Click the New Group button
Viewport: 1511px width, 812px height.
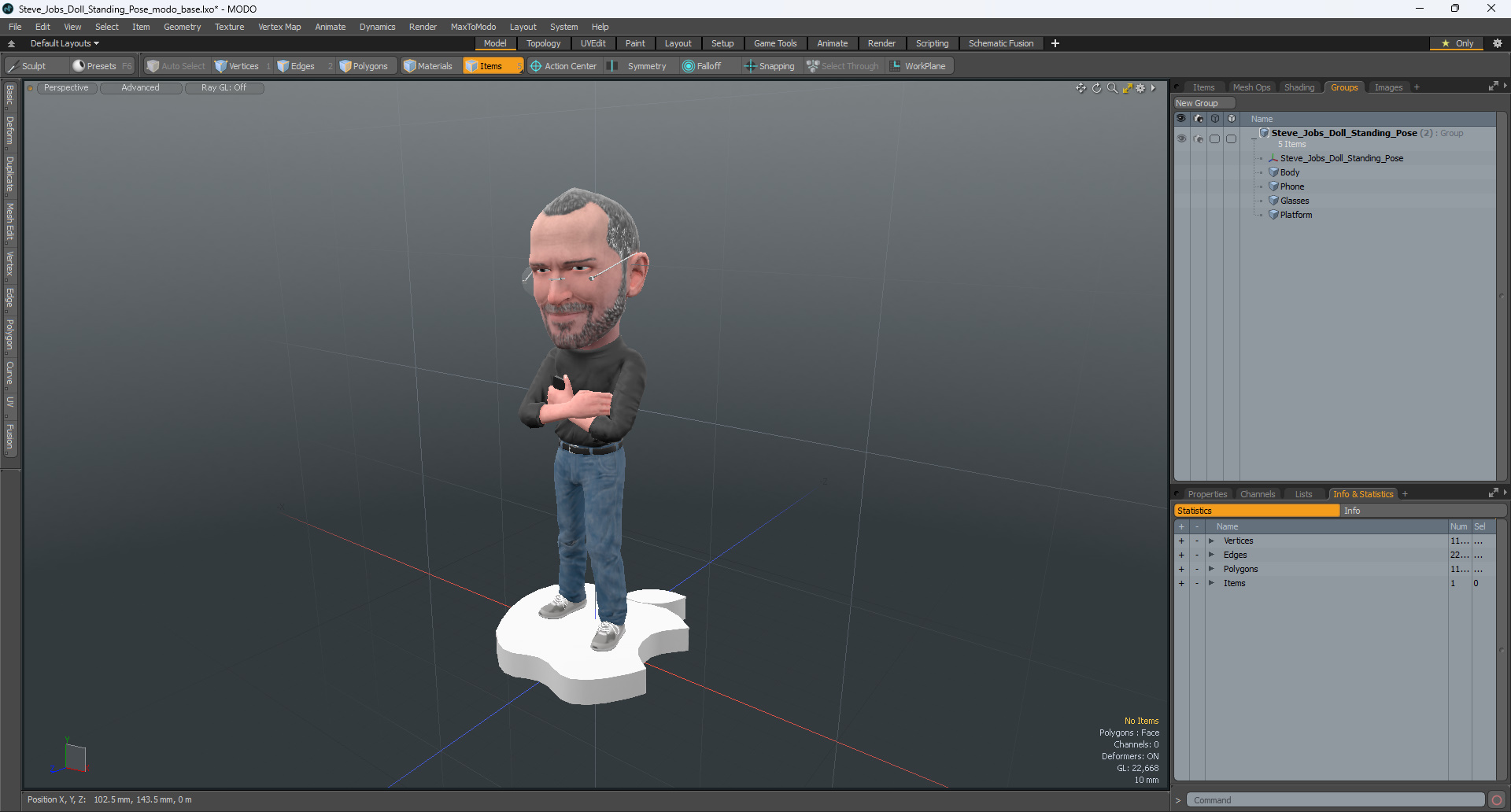[1204, 103]
